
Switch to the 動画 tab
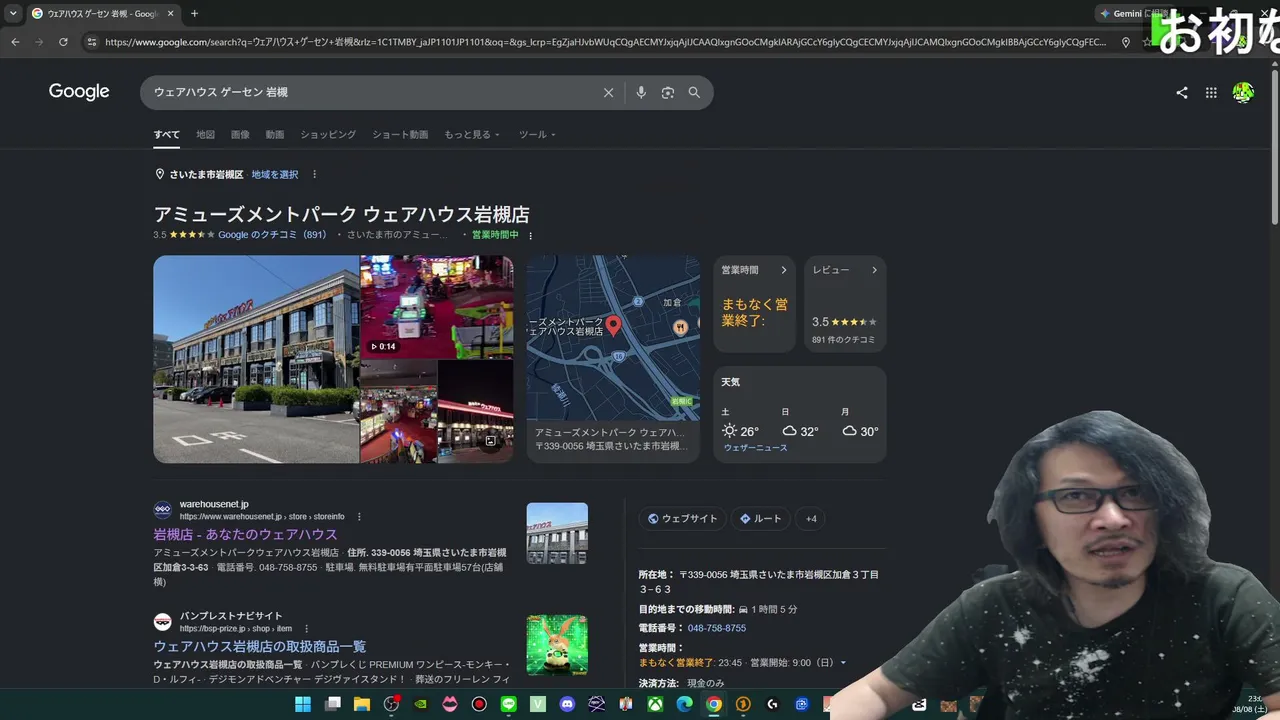[x=275, y=135]
